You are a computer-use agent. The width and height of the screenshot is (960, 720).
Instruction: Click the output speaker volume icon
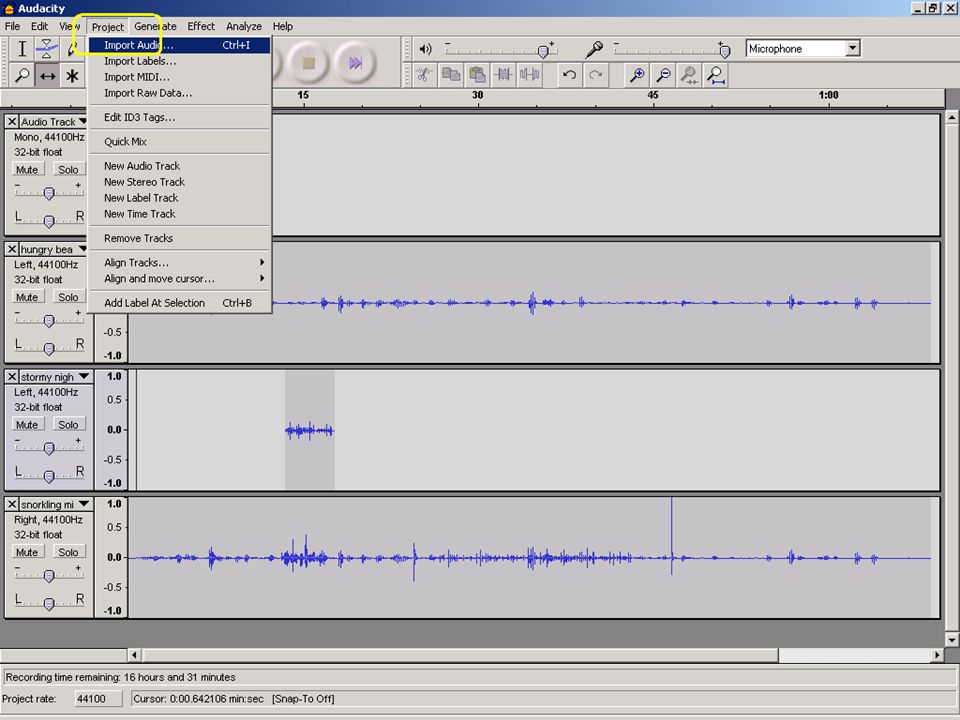tap(426, 49)
